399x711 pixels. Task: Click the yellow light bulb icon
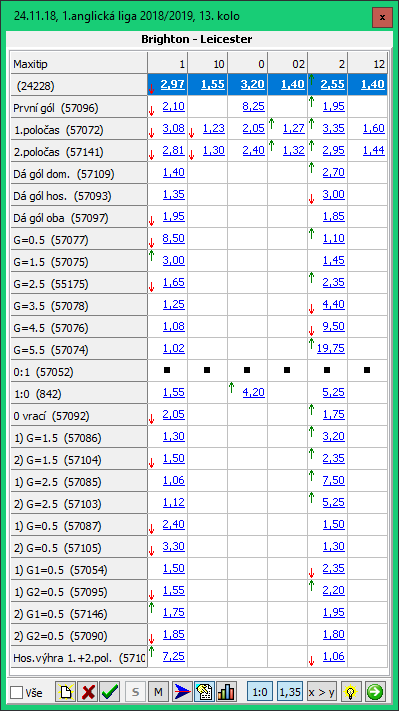tap(350, 692)
